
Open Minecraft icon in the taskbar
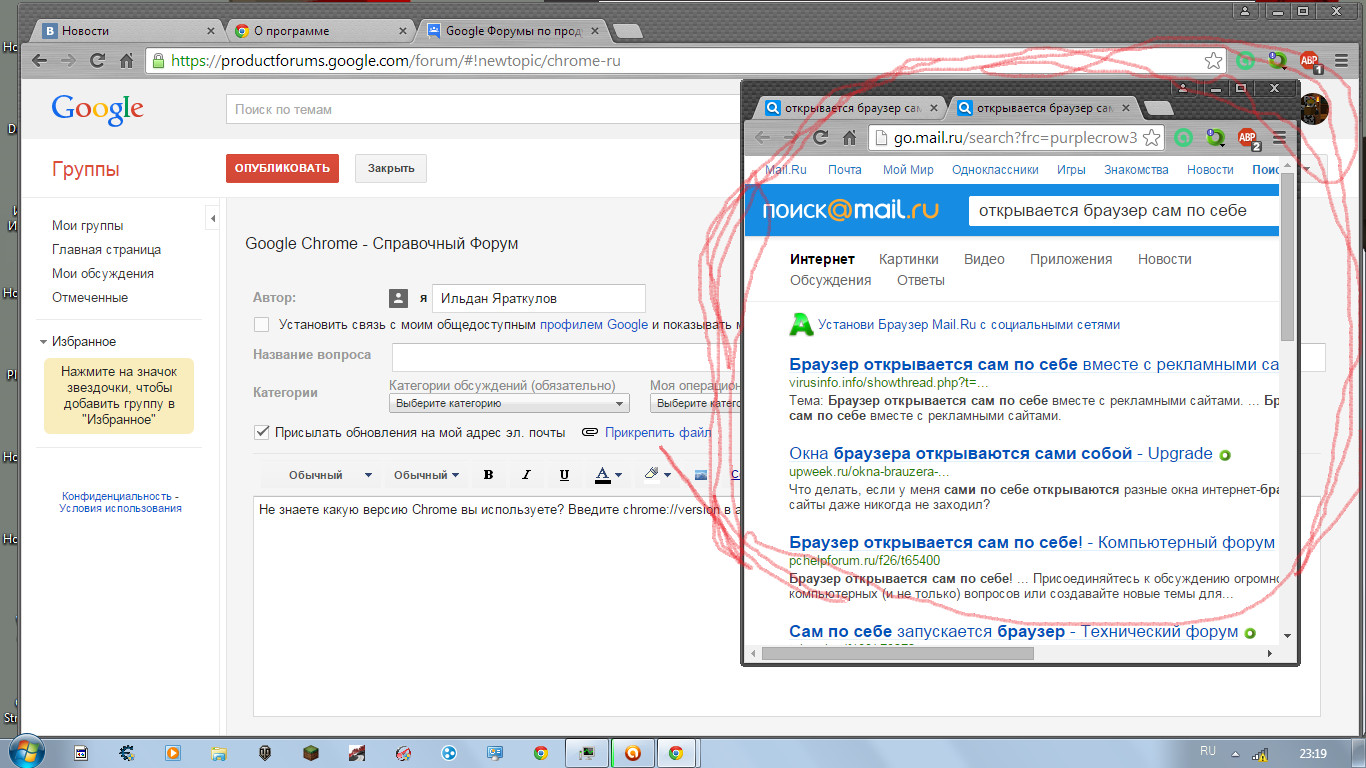[311, 753]
